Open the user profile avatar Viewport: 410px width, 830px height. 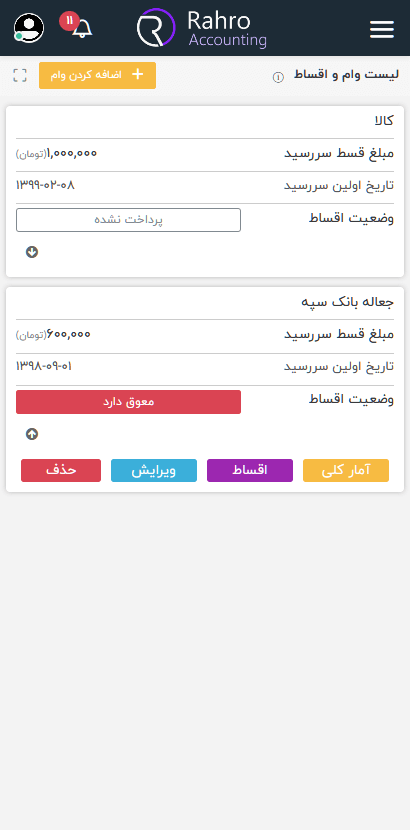[29, 28]
